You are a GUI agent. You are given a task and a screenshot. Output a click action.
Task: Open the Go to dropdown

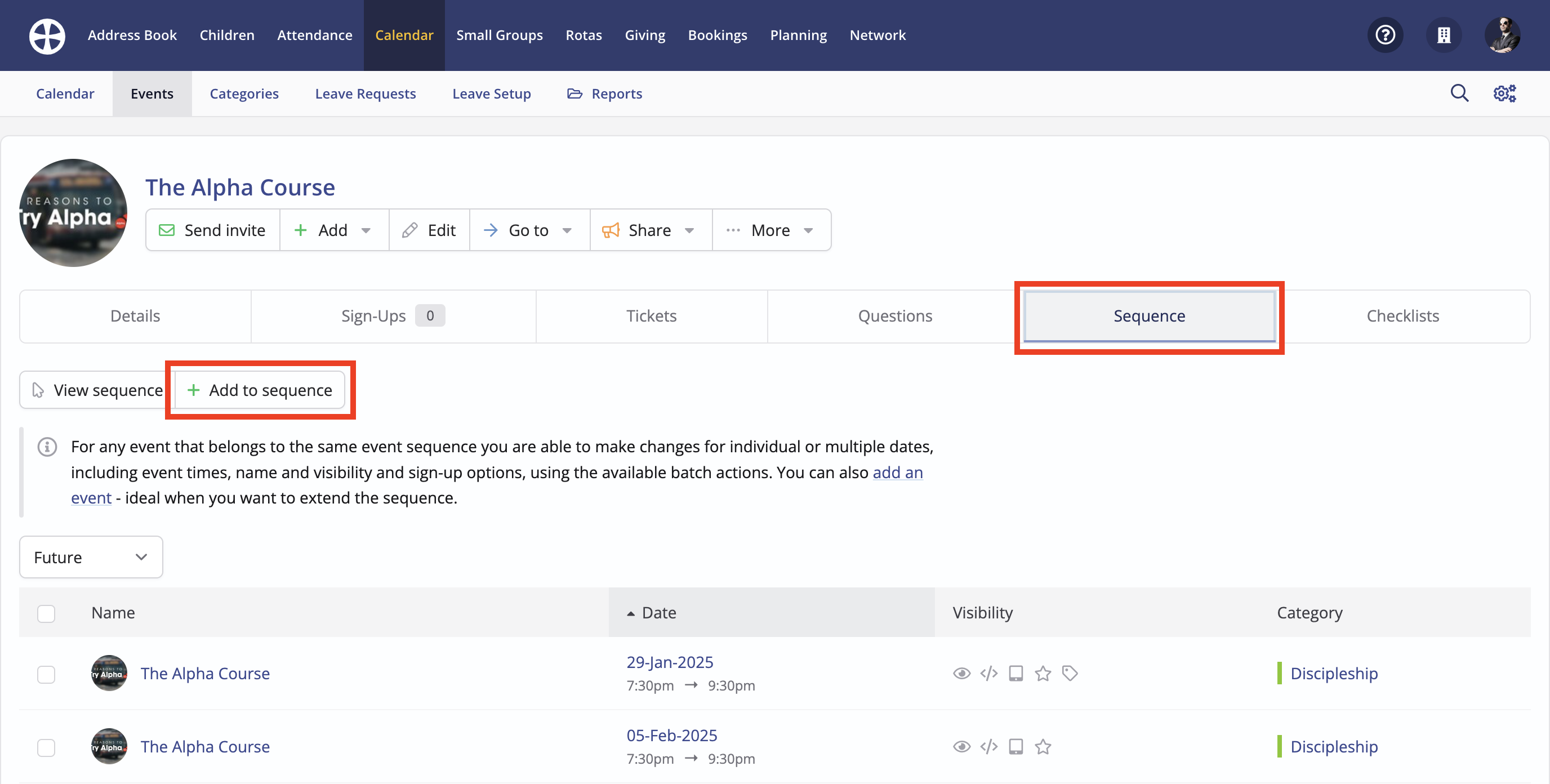[x=529, y=230]
